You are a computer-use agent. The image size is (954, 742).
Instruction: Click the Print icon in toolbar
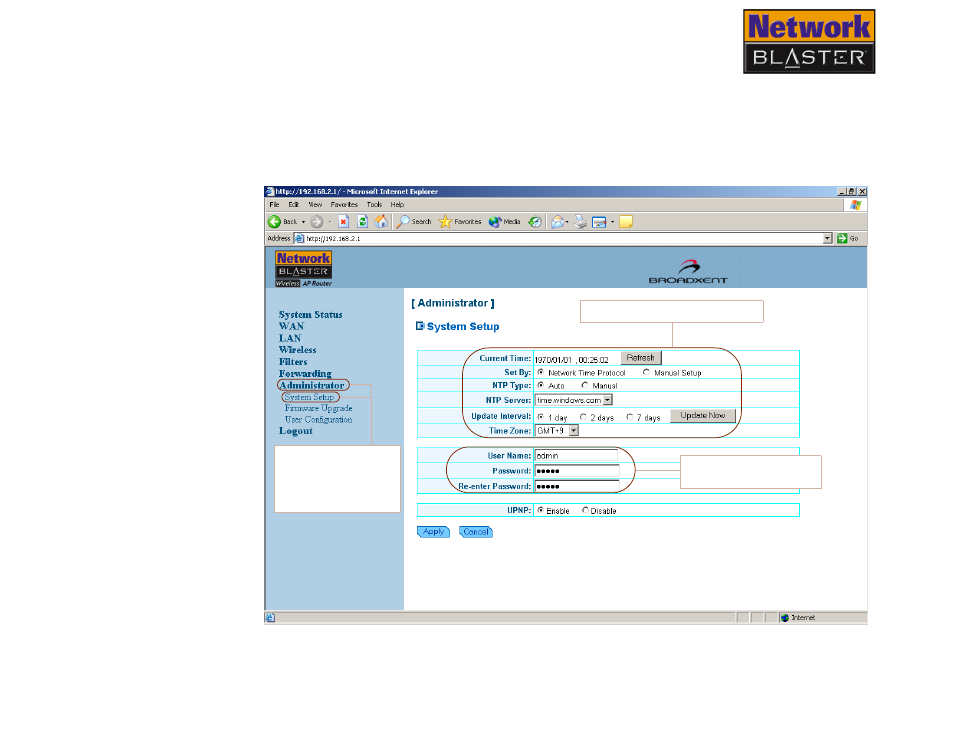[x=580, y=222]
